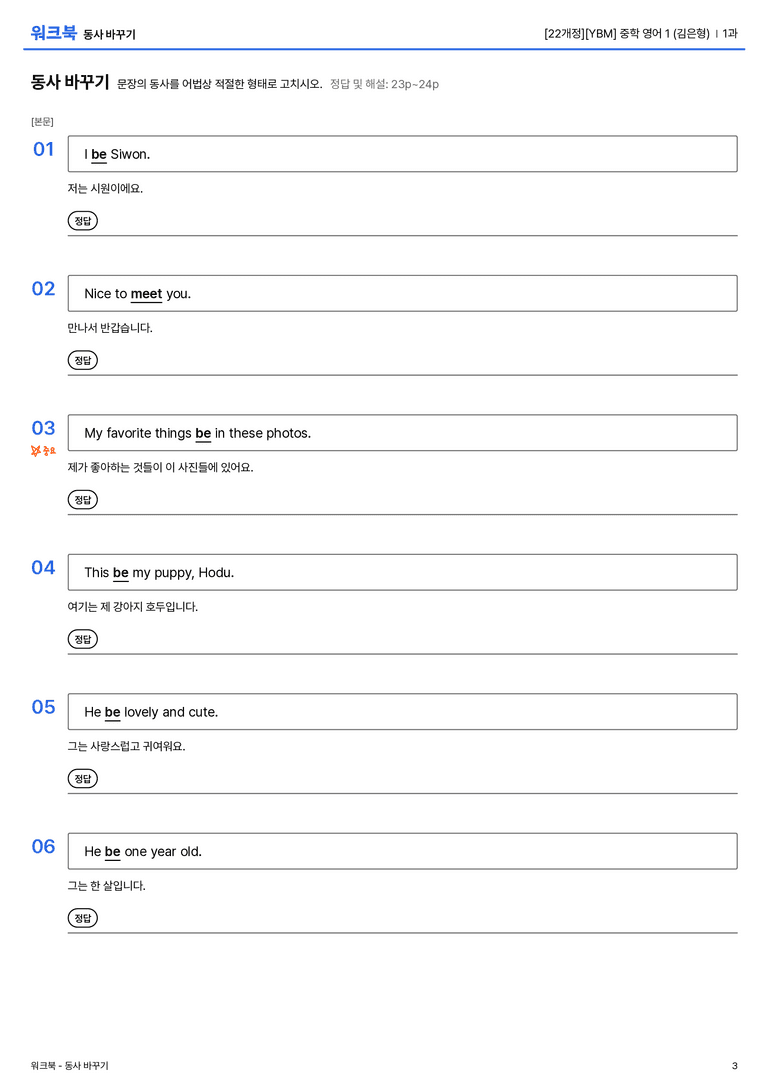The height and width of the screenshot is (1087, 768).
Task: Click the 정답 badge under question 04
Action: point(82,638)
